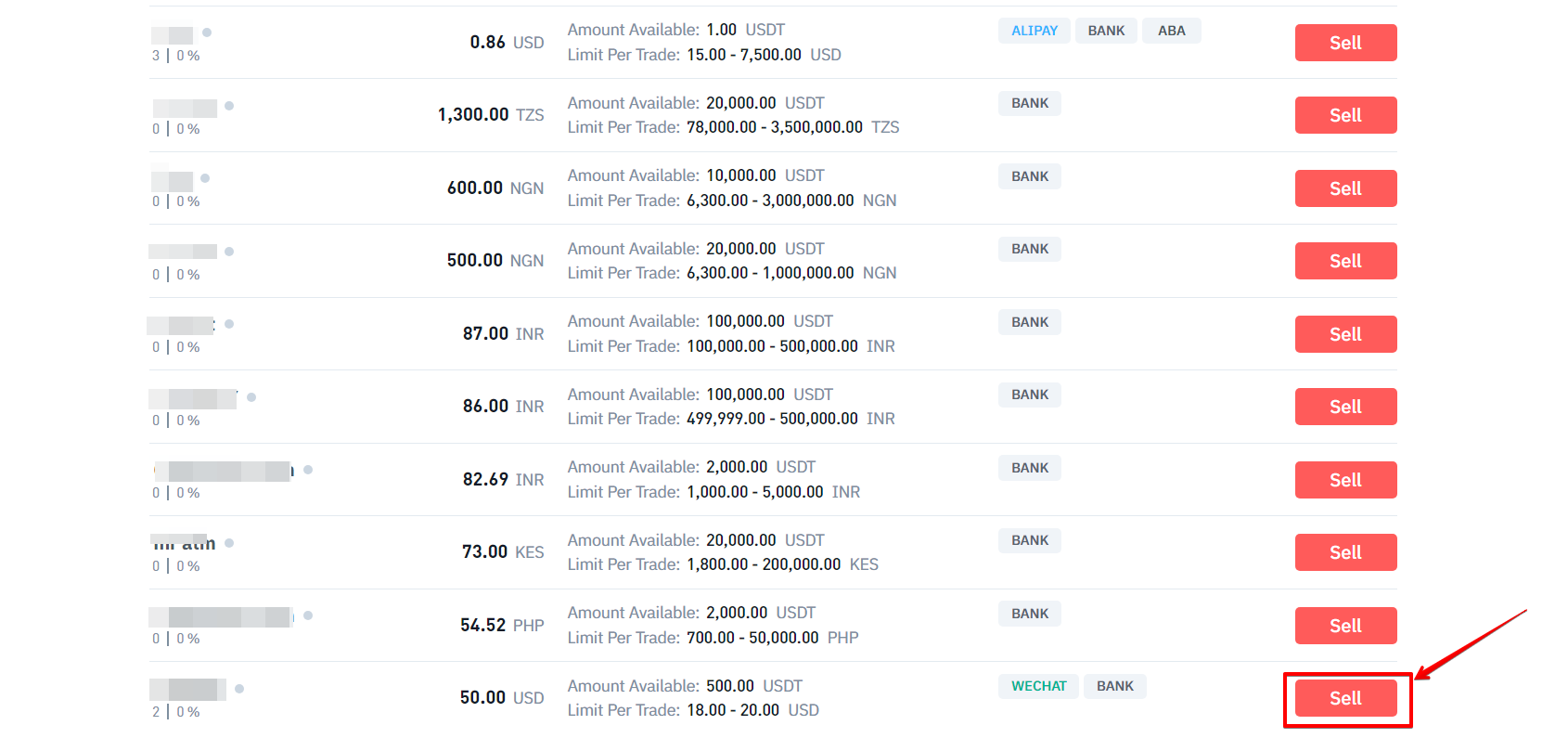The image size is (1568, 751).
Task: Click Sell on the 1,300.00 TZS offer
Action: click(1345, 115)
